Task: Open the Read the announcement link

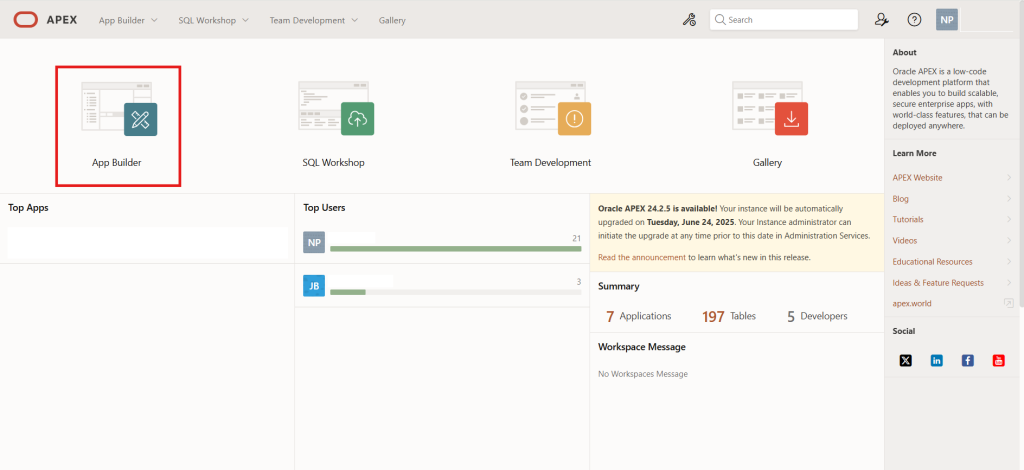Action: tap(642, 257)
